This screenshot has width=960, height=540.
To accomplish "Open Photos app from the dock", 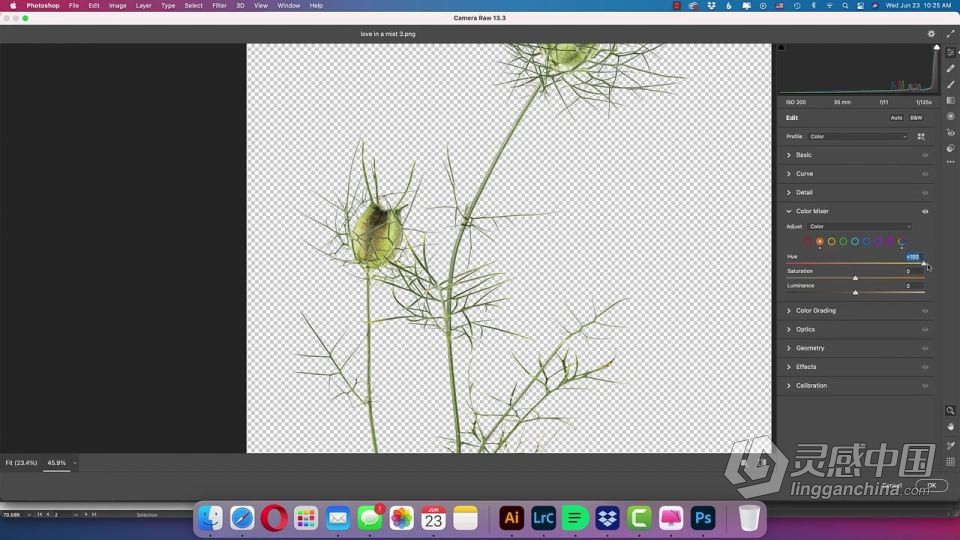I will (x=402, y=518).
